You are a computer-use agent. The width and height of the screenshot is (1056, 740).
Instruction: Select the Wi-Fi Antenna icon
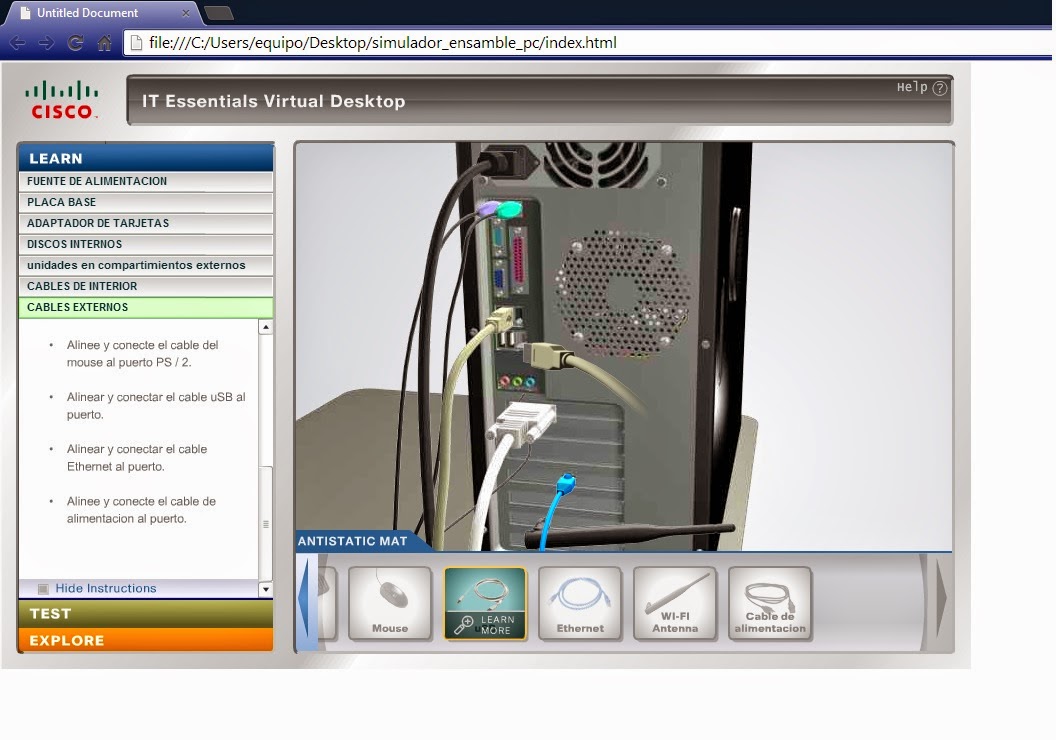(x=675, y=603)
